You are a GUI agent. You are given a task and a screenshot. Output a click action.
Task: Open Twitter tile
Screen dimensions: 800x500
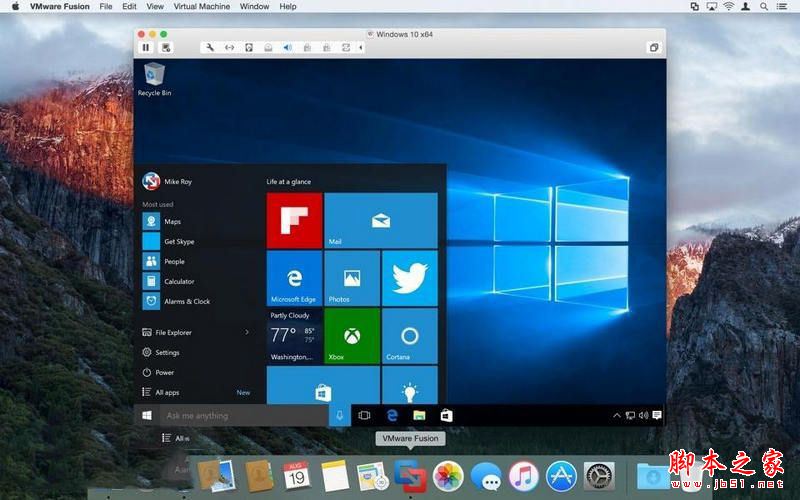click(x=410, y=278)
